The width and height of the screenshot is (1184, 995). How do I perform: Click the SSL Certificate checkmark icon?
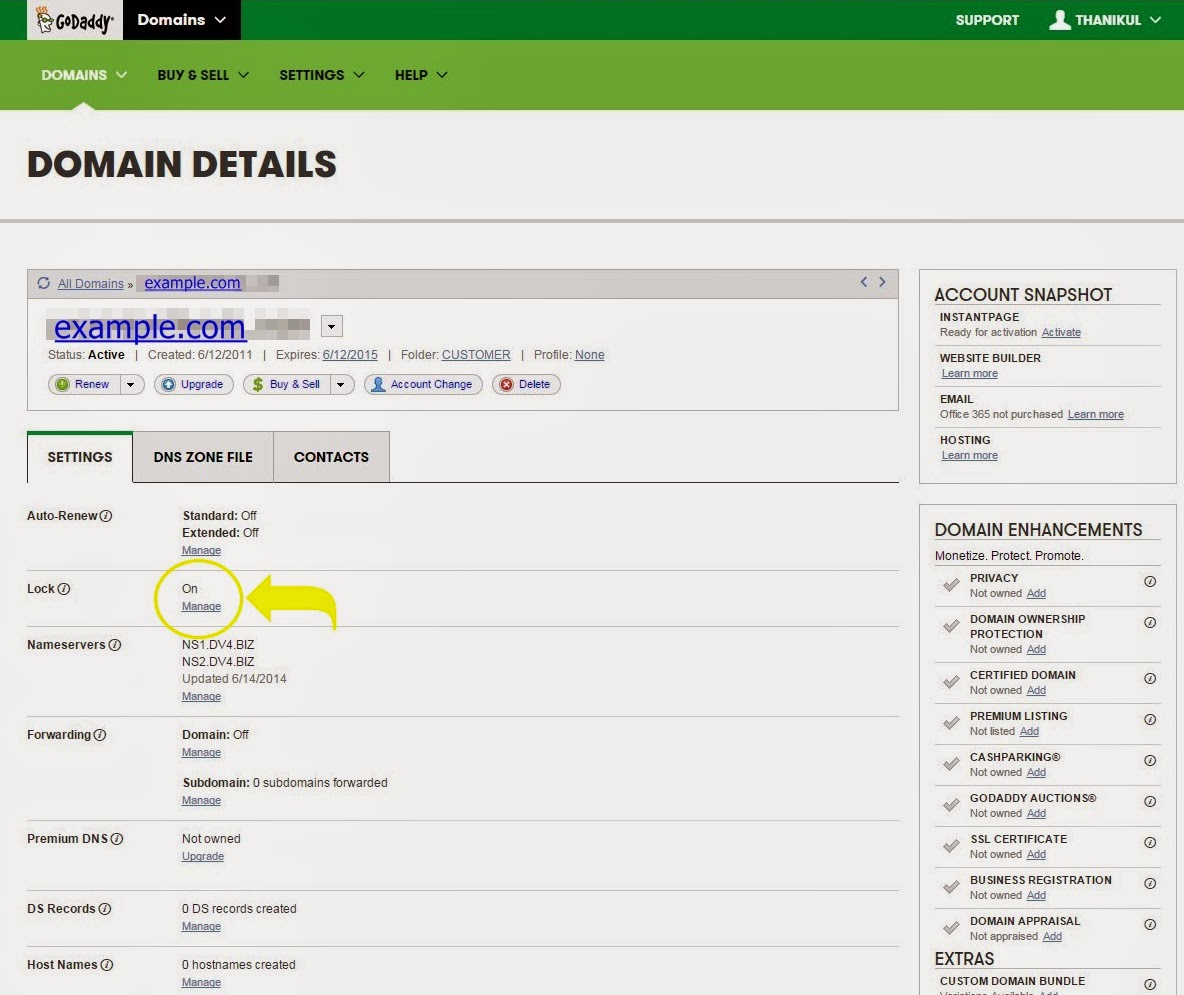point(951,846)
